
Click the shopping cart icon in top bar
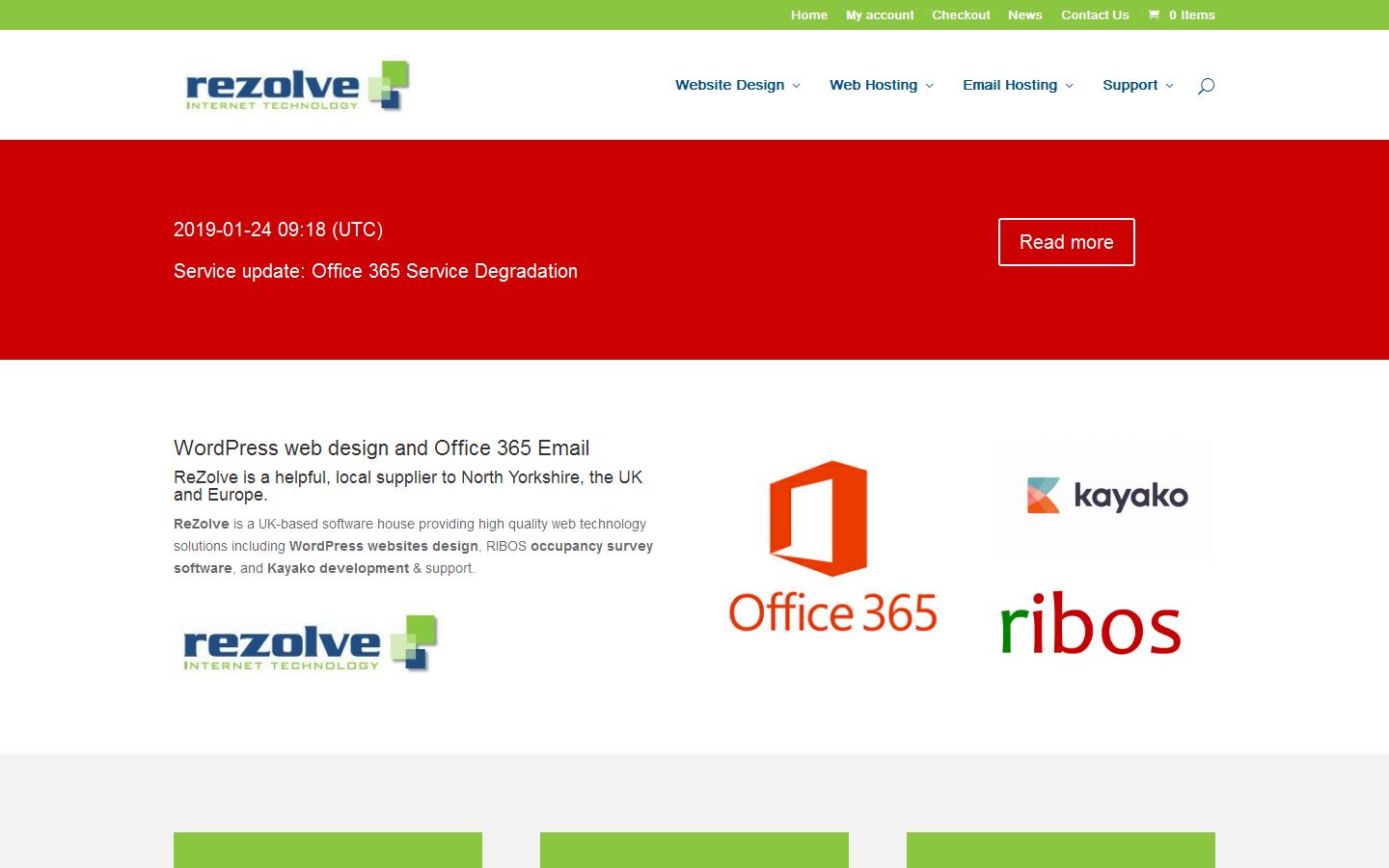pos(1155,14)
